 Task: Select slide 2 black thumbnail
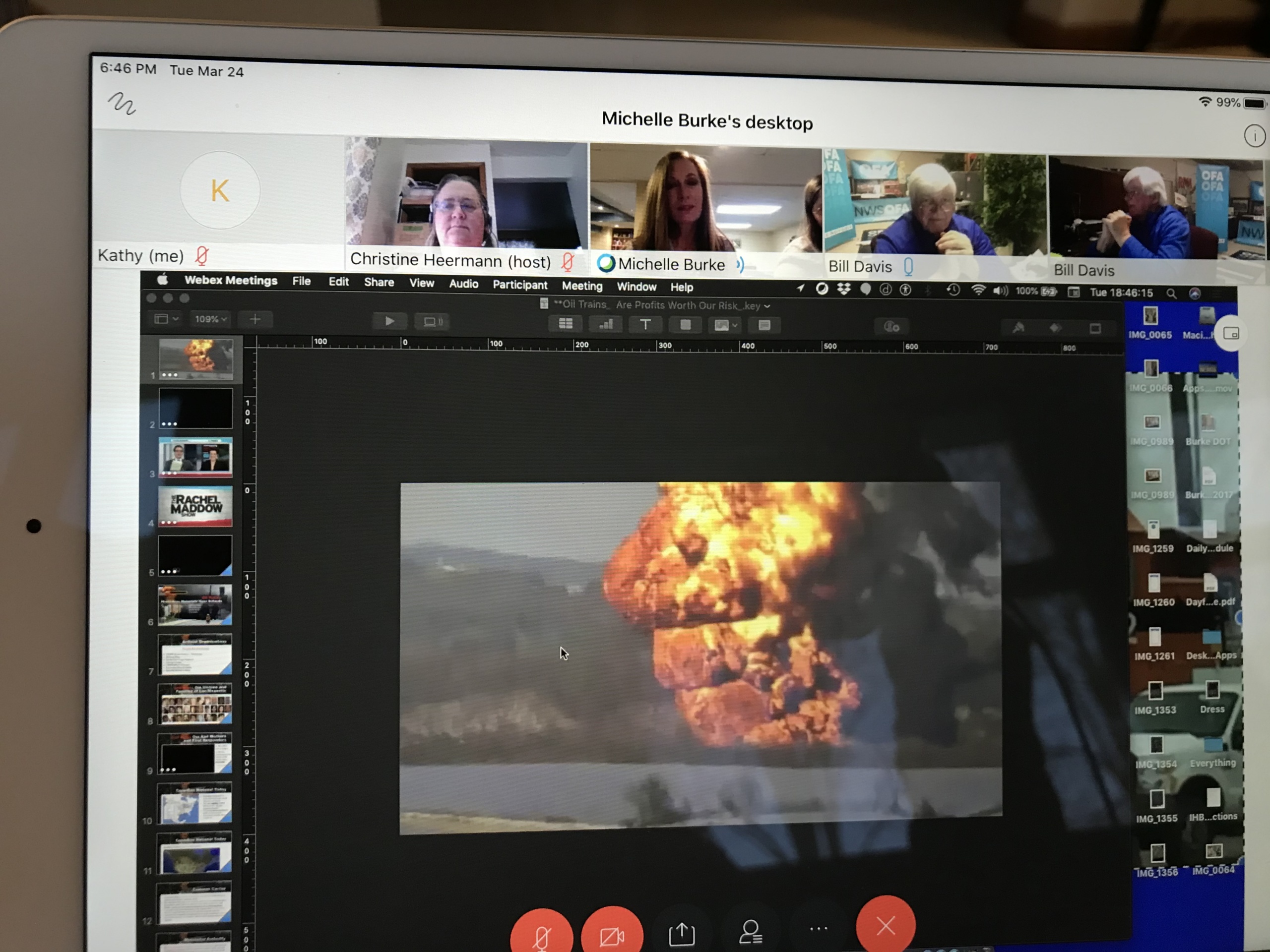coord(195,408)
